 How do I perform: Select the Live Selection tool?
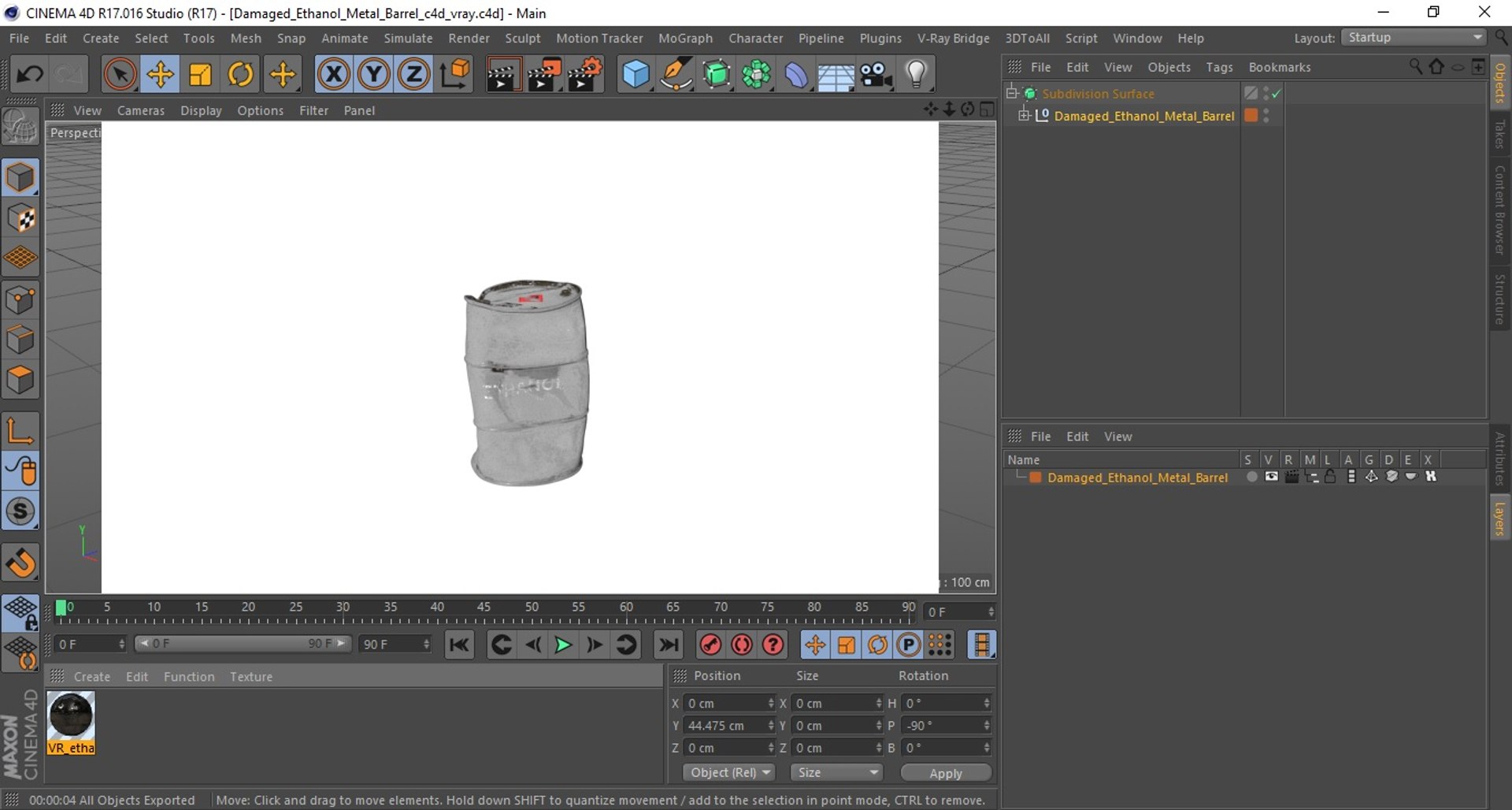[120, 74]
